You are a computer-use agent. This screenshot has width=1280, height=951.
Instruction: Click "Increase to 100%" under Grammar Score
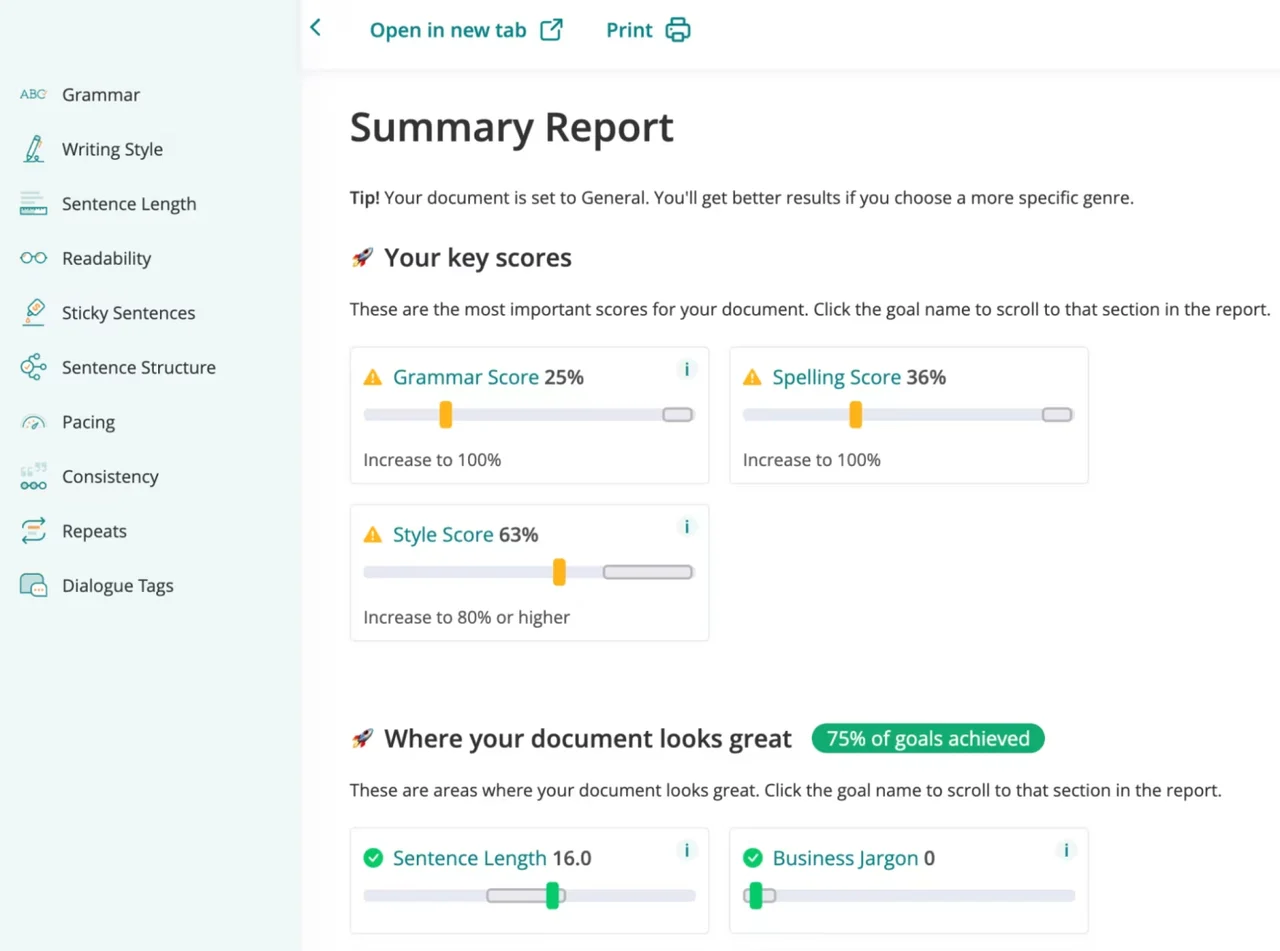(432, 460)
